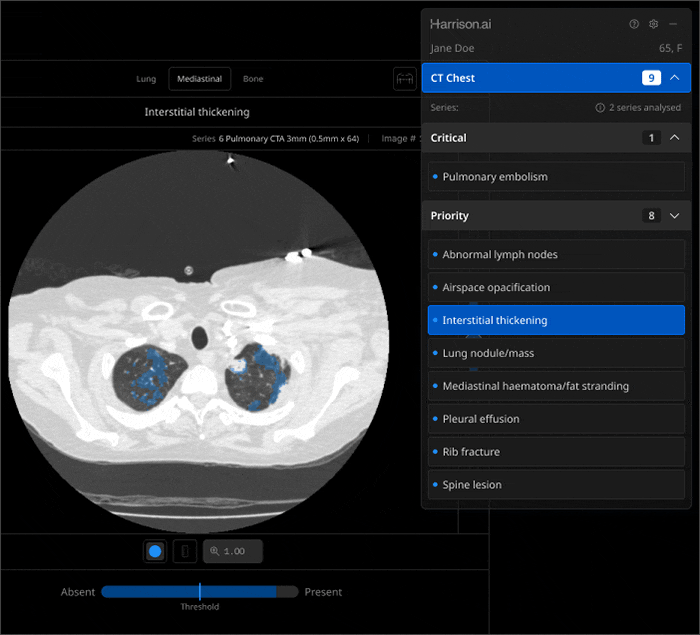Toggle the blue overlay circle button
Image resolution: width=700 pixels, height=635 pixels.
[155, 551]
